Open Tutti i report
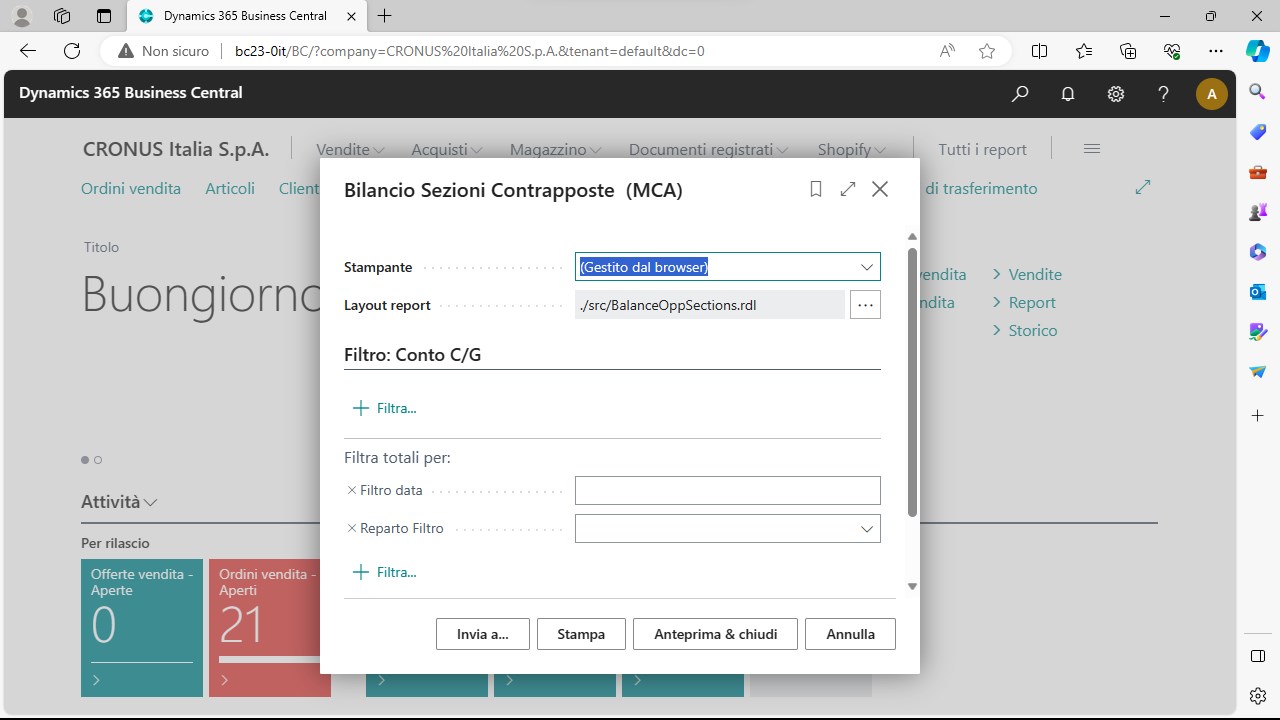 (982, 149)
